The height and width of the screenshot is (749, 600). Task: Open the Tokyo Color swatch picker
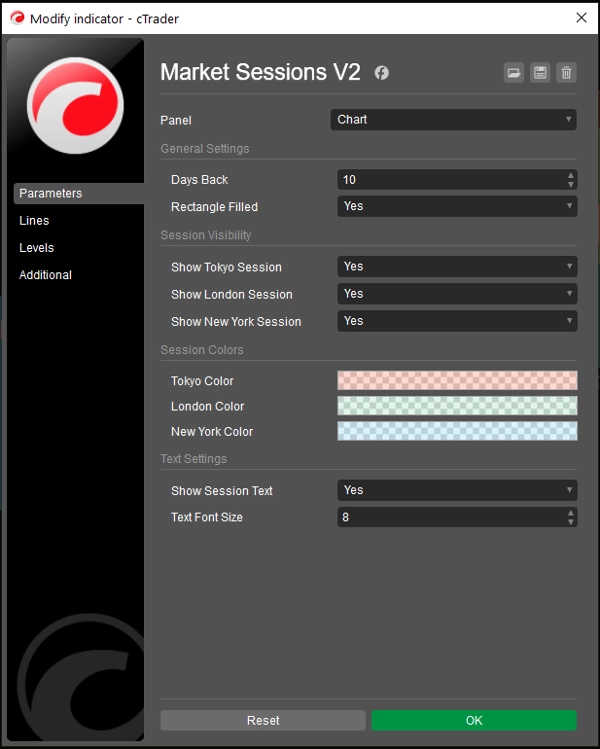457,380
